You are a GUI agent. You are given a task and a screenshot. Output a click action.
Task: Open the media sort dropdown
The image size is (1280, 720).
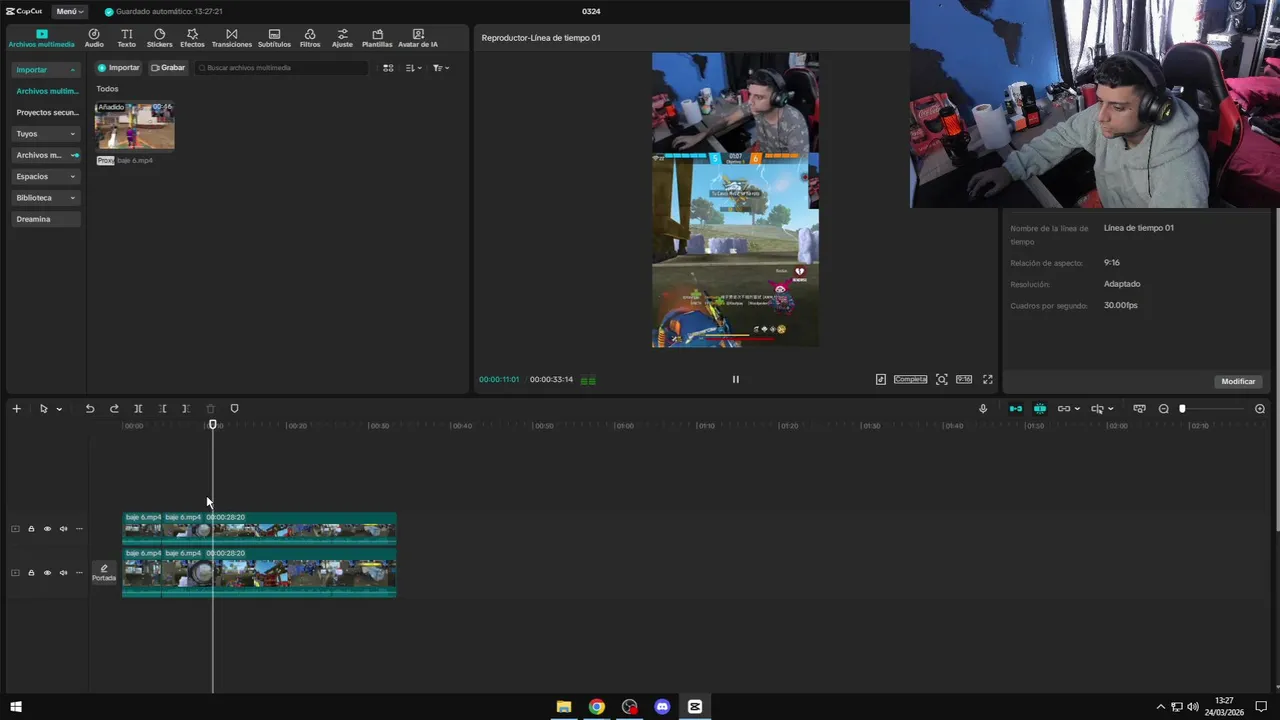point(414,68)
